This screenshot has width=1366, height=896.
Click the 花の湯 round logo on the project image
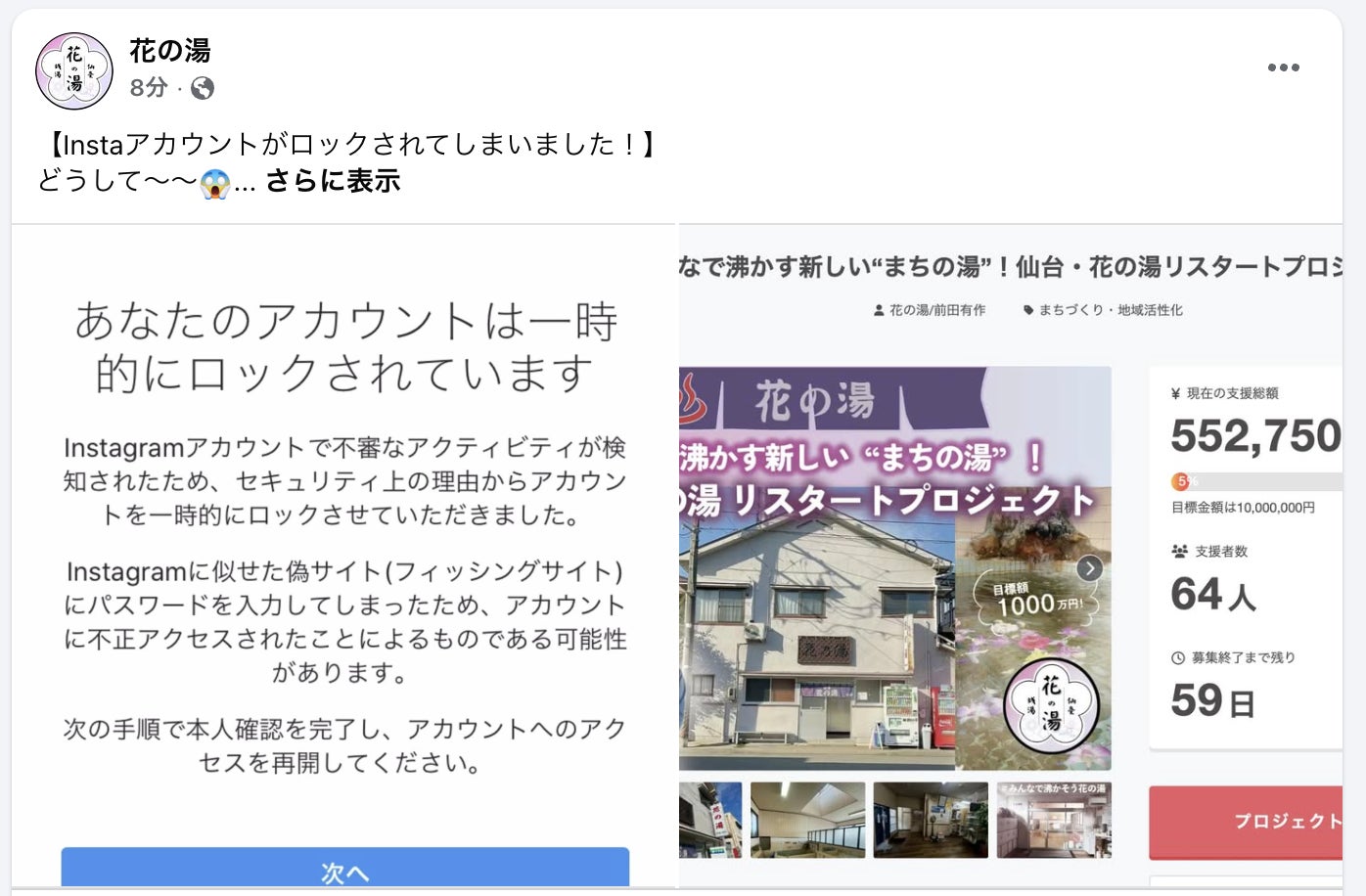click(1051, 704)
